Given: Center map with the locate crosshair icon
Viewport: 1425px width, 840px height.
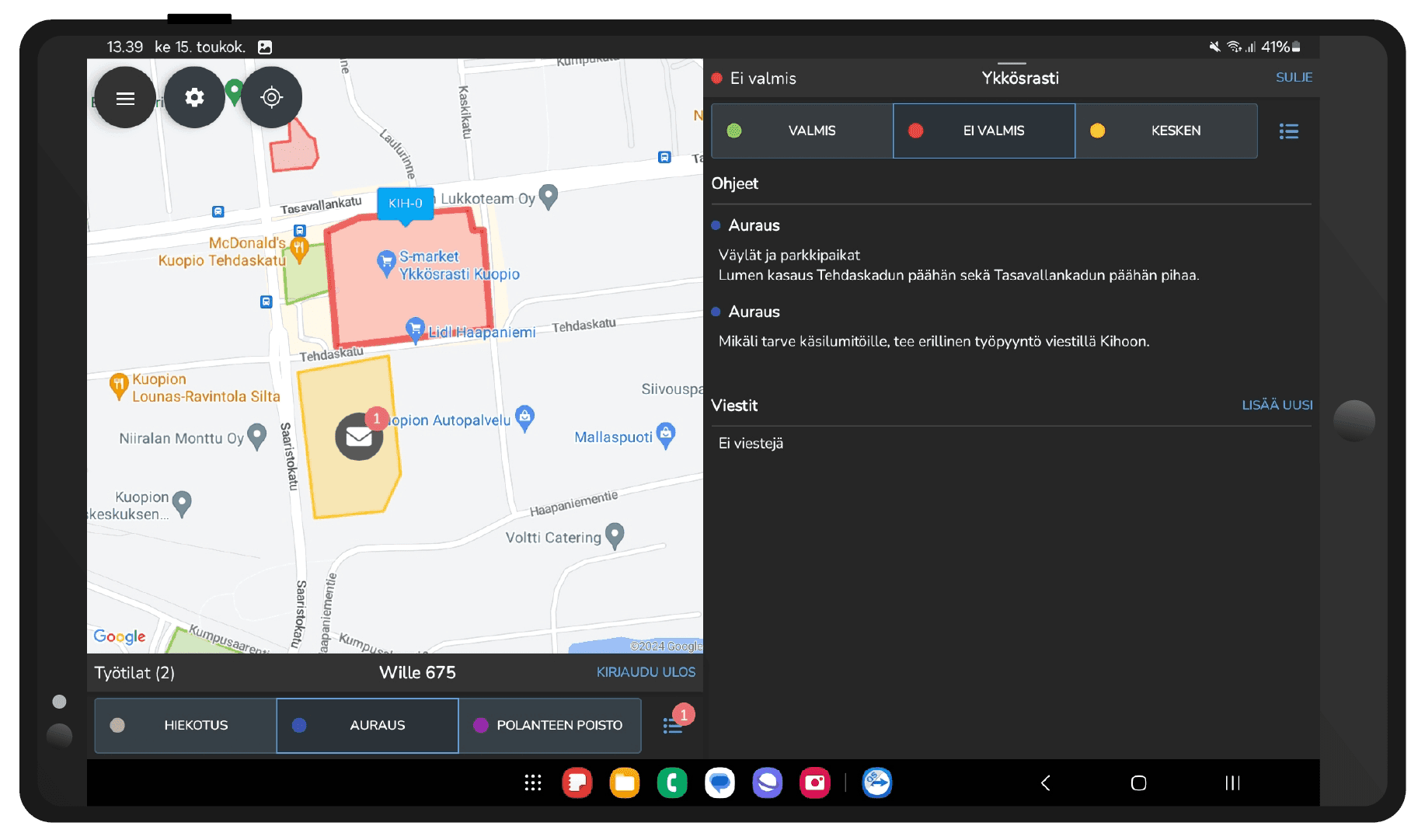Looking at the screenshot, I should (272, 97).
